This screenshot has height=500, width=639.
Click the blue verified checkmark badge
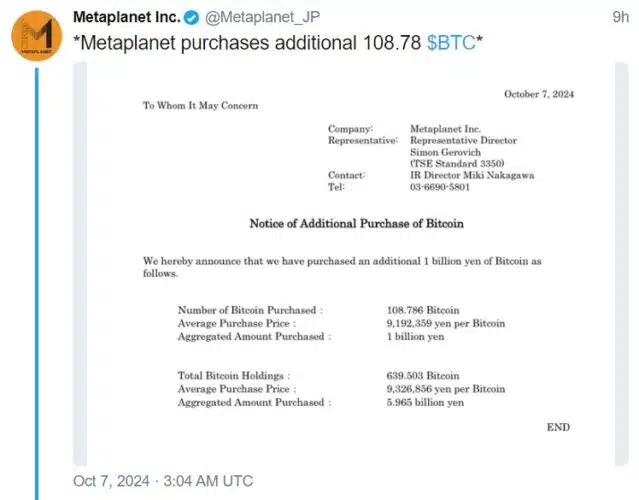coord(192,18)
